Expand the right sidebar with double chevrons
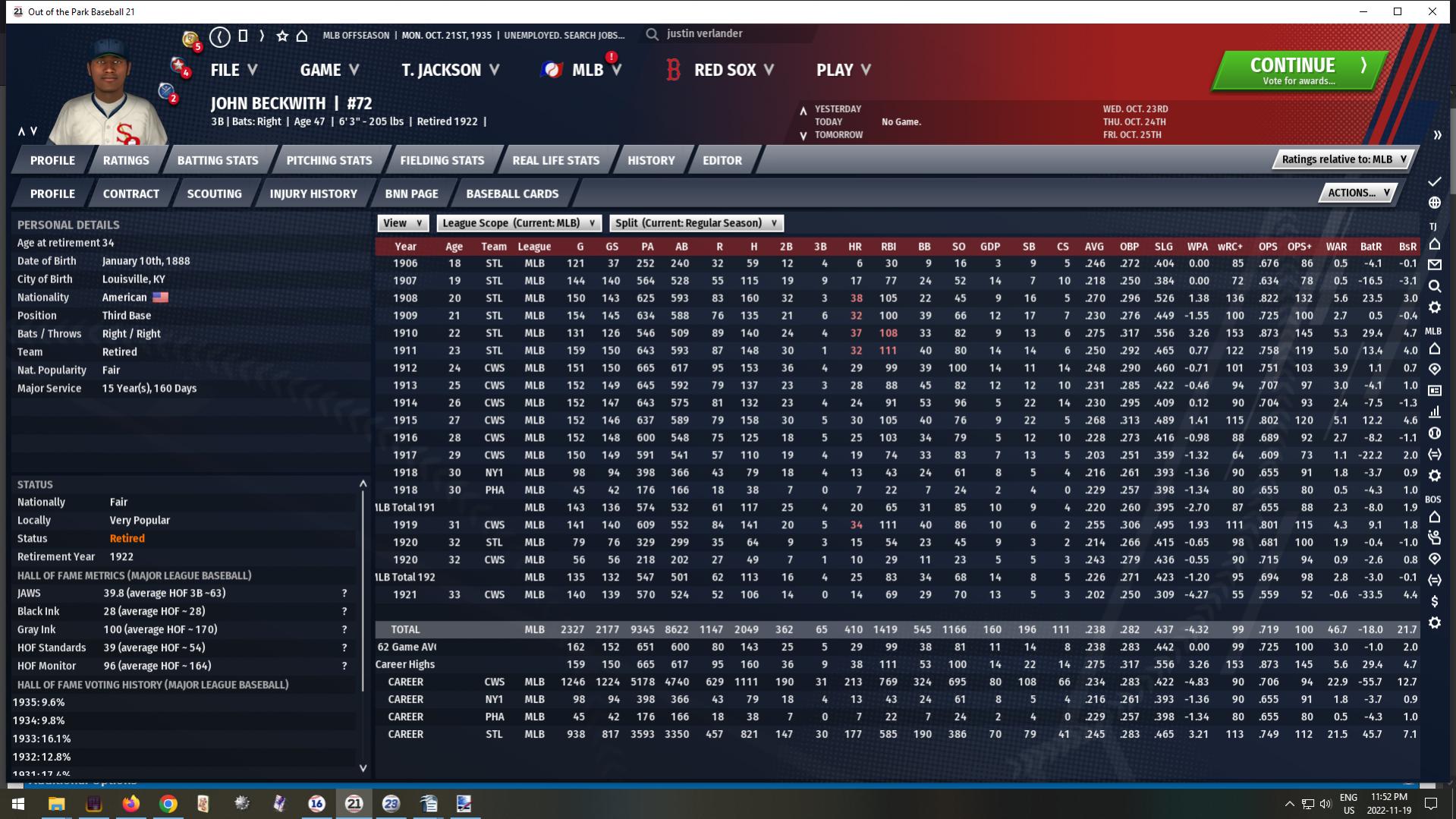 pos(1436,135)
